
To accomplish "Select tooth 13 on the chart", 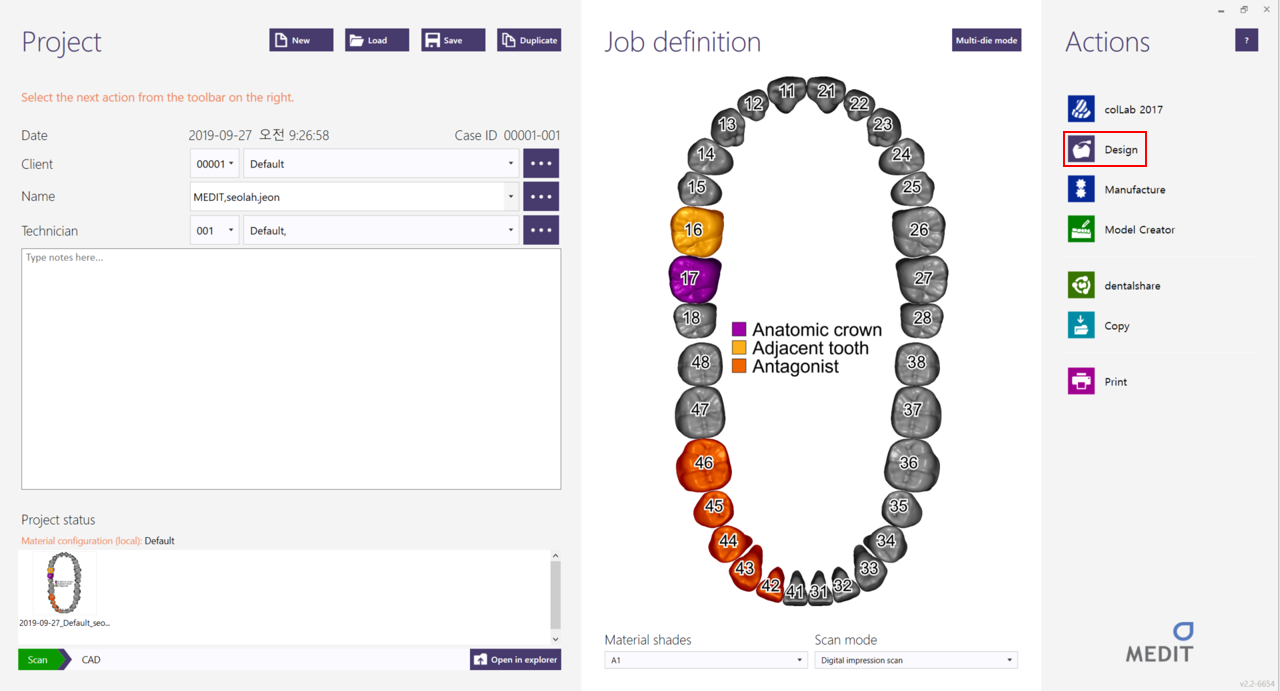I will tap(728, 126).
